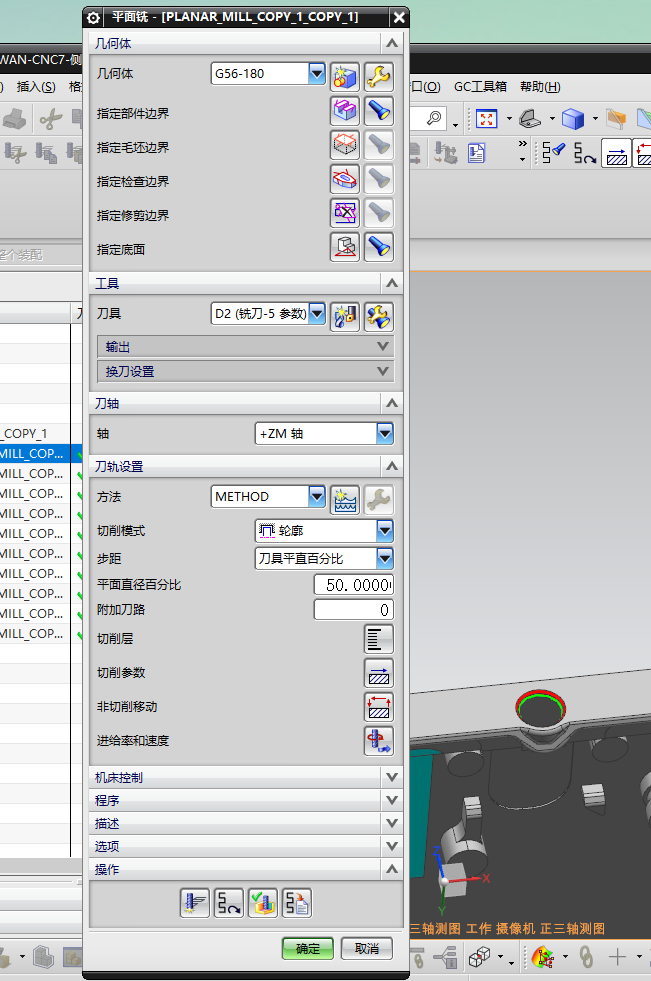Open the geometry G56-180 dropdown
The image size is (651, 981).
(317, 73)
